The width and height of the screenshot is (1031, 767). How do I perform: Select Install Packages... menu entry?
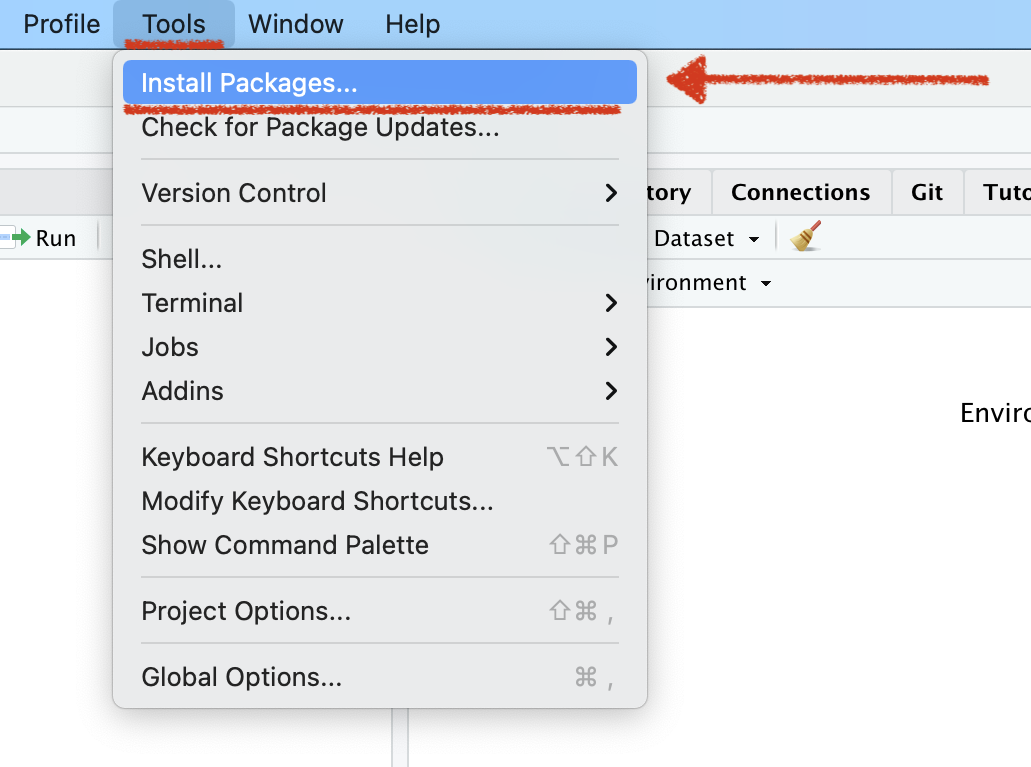point(249,83)
